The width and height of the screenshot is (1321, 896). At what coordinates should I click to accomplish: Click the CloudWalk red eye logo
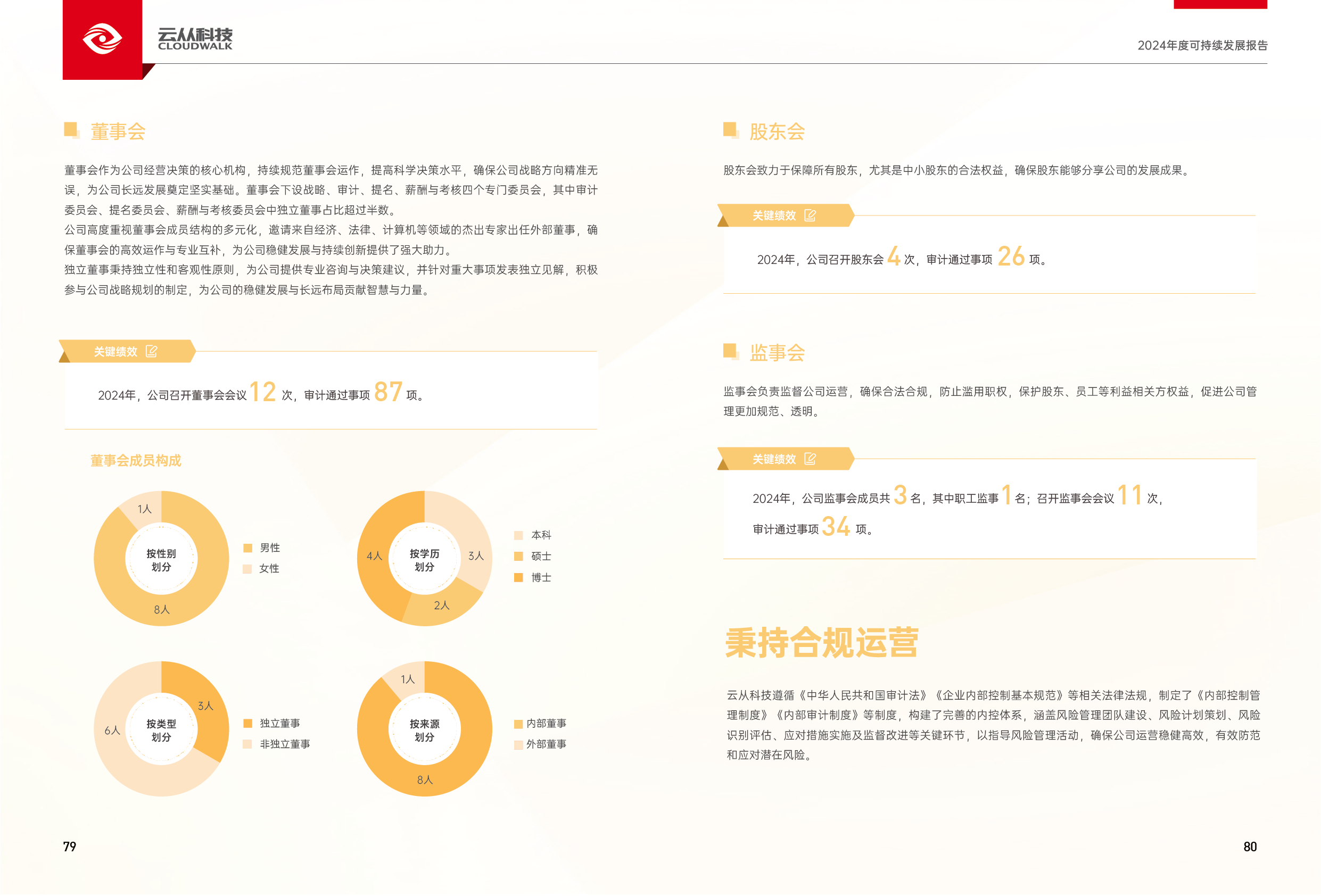102,39
